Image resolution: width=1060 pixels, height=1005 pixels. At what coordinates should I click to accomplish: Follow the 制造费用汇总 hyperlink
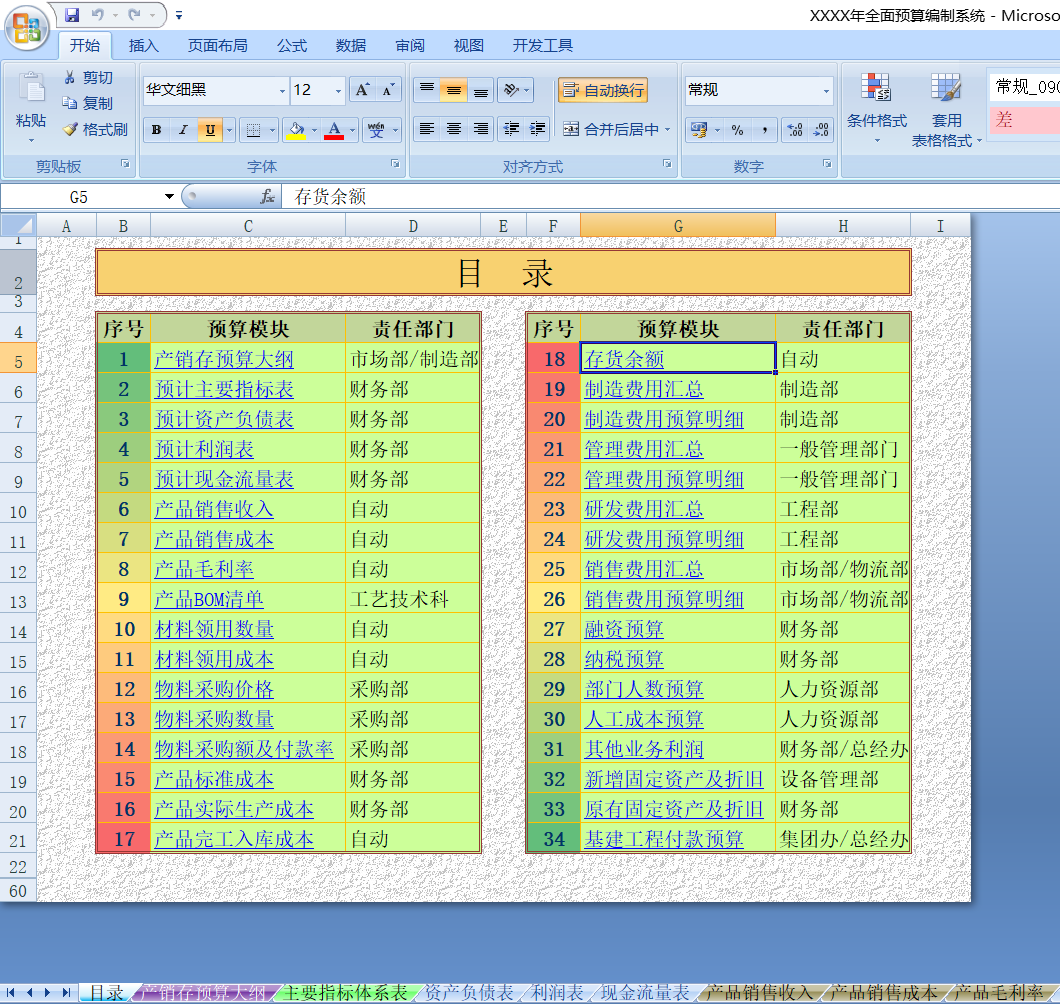pyautogui.click(x=644, y=389)
